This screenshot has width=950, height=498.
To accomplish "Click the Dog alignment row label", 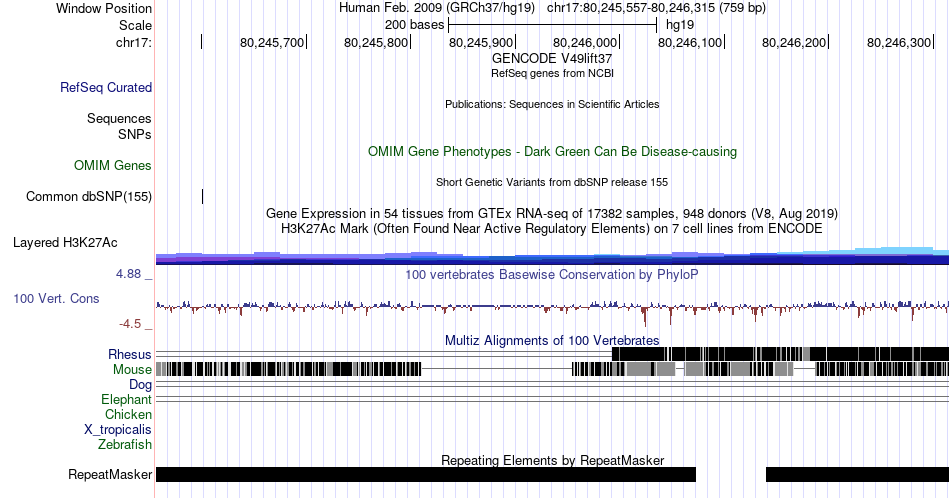I will pyautogui.click(x=141, y=385).
